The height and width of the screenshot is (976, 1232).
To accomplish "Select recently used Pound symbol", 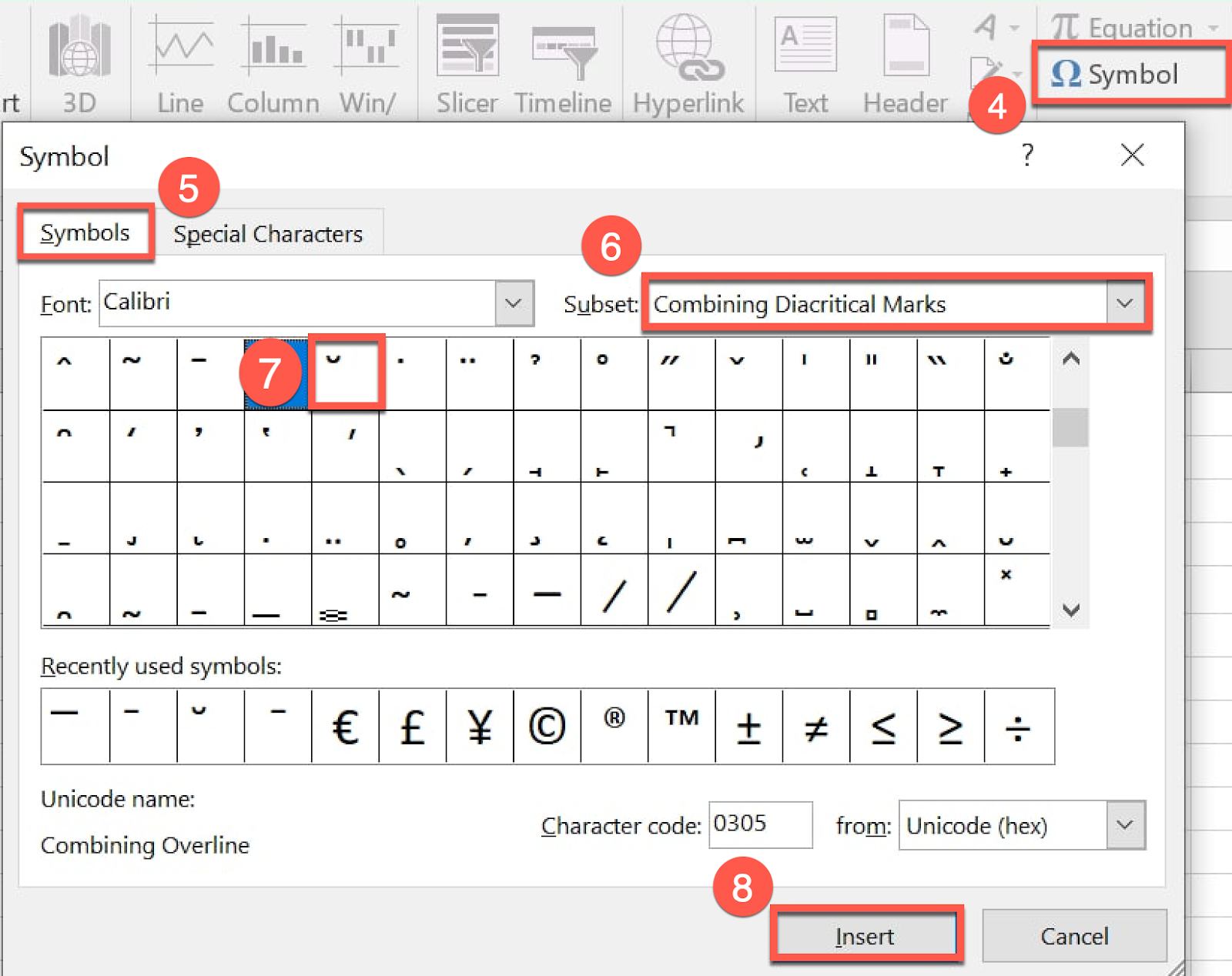I will [x=413, y=727].
